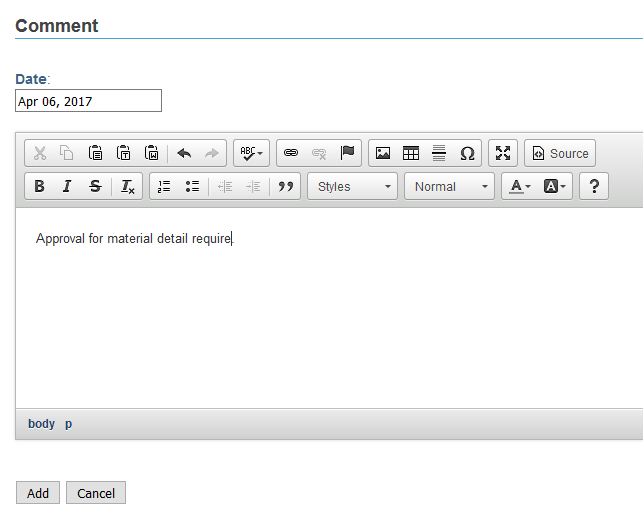643x522 pixels.
Task: Click the text 'Approval for material detail require'
Action: pos(134,238)
